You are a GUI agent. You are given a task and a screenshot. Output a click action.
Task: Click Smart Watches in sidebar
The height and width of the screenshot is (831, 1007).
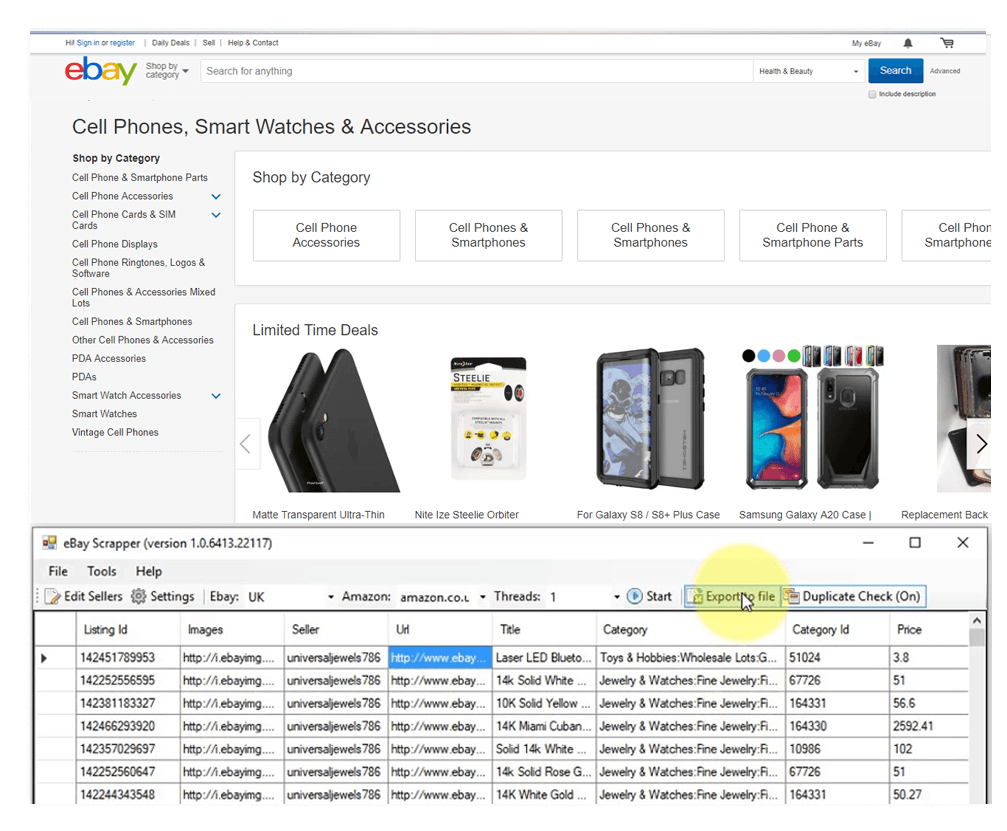point(104,414)
